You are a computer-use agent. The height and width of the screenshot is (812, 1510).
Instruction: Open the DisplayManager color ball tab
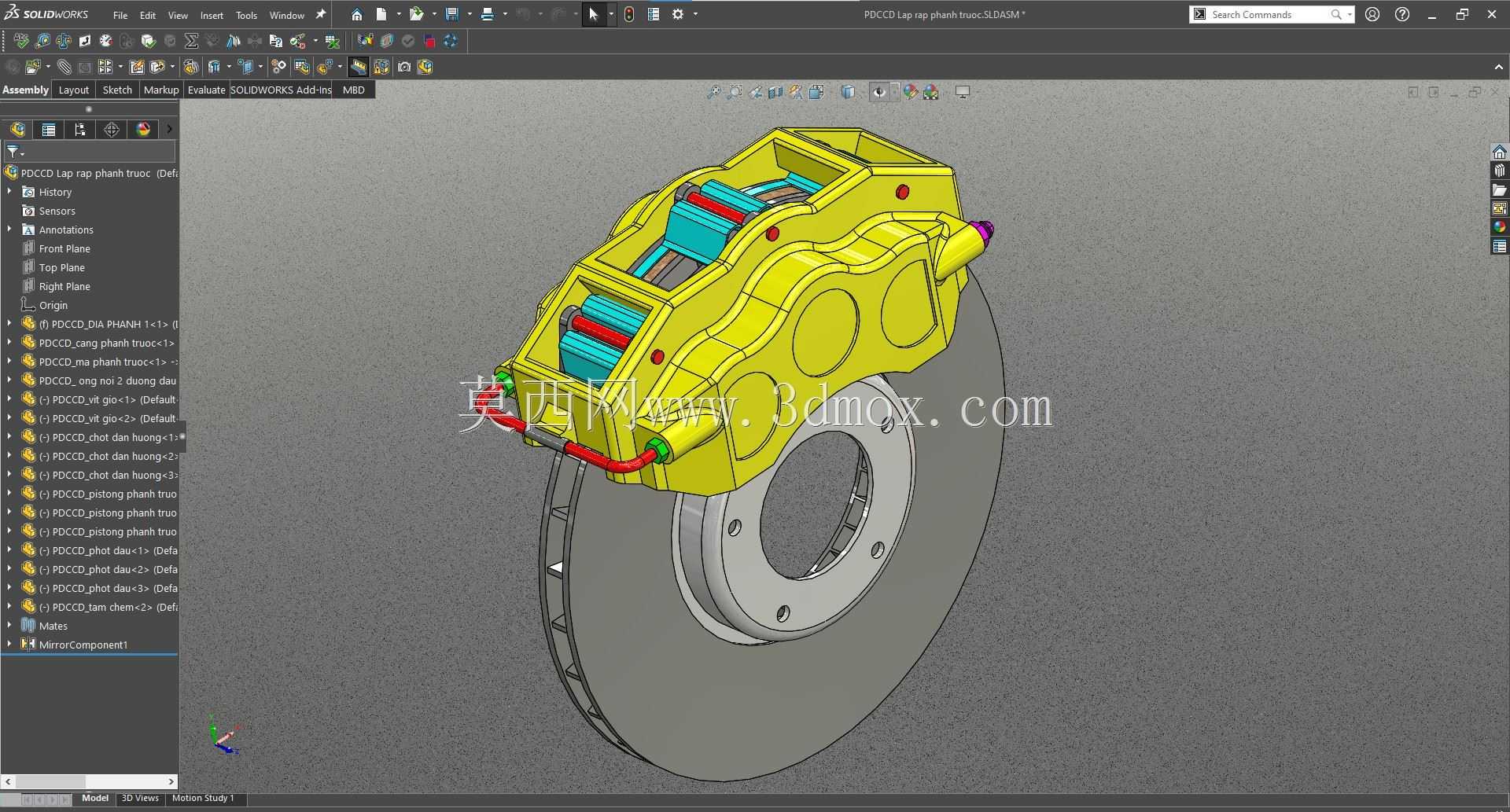[x=143, y=130]
